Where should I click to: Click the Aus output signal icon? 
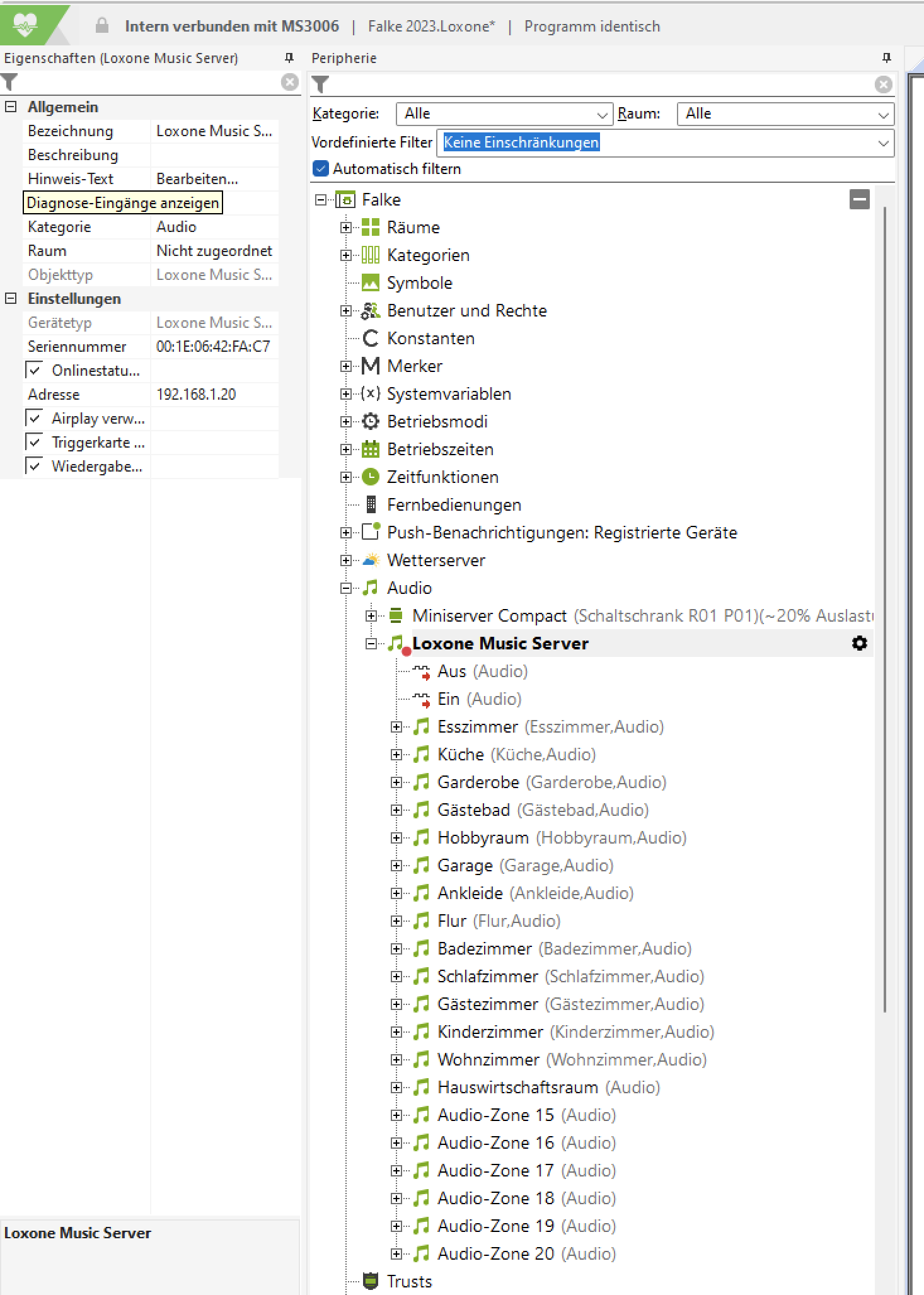(x=422, y=671)
